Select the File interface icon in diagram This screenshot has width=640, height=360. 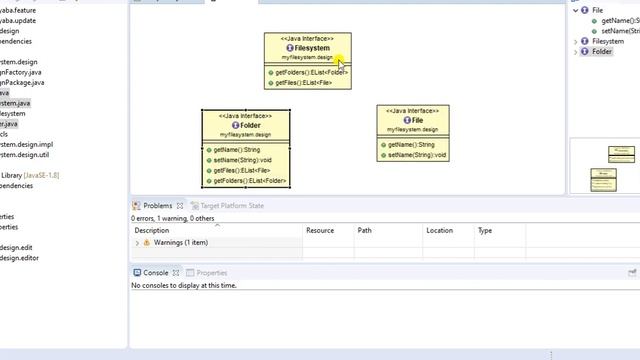[x=407, y=120]
